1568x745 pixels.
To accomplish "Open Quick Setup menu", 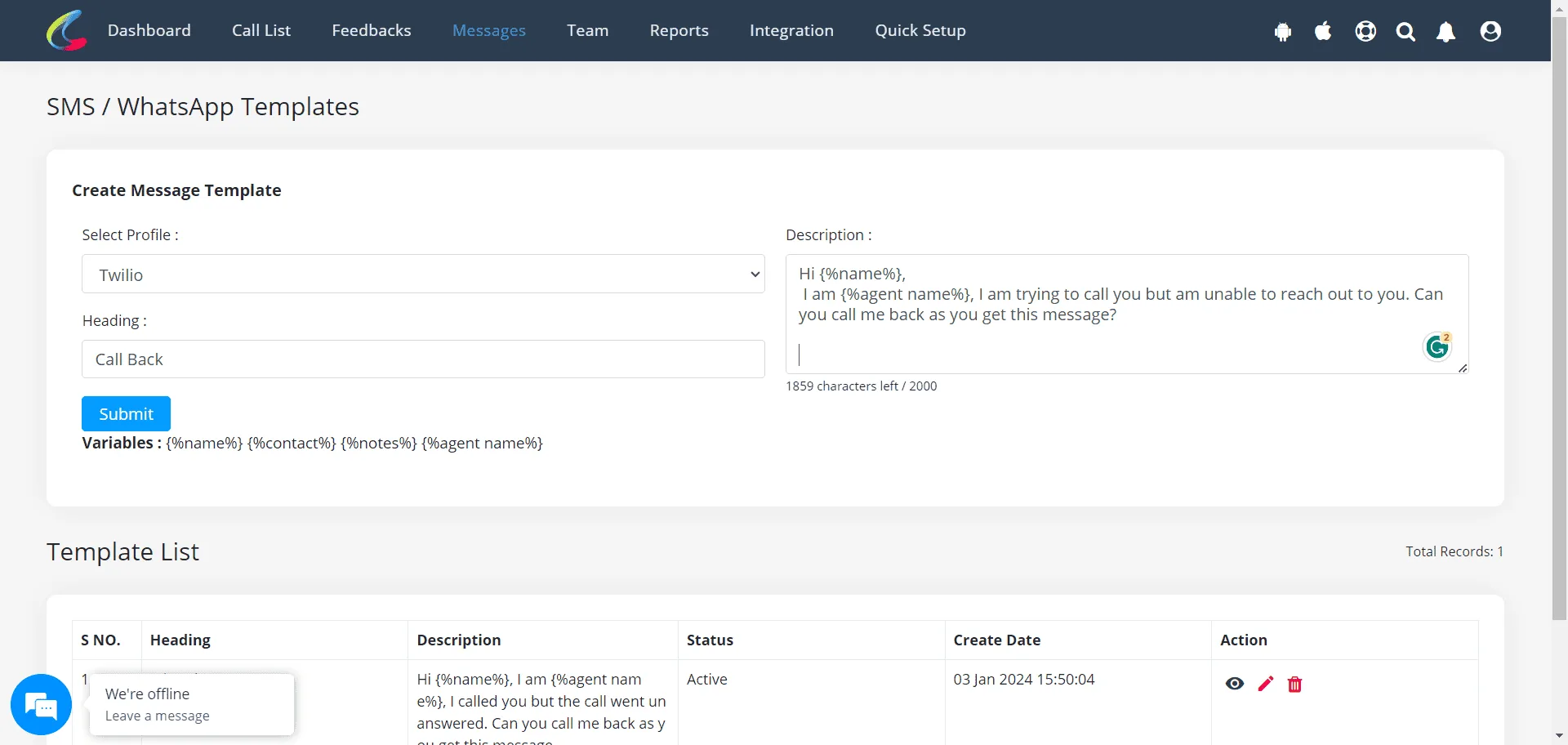I will tap(920, 30).
